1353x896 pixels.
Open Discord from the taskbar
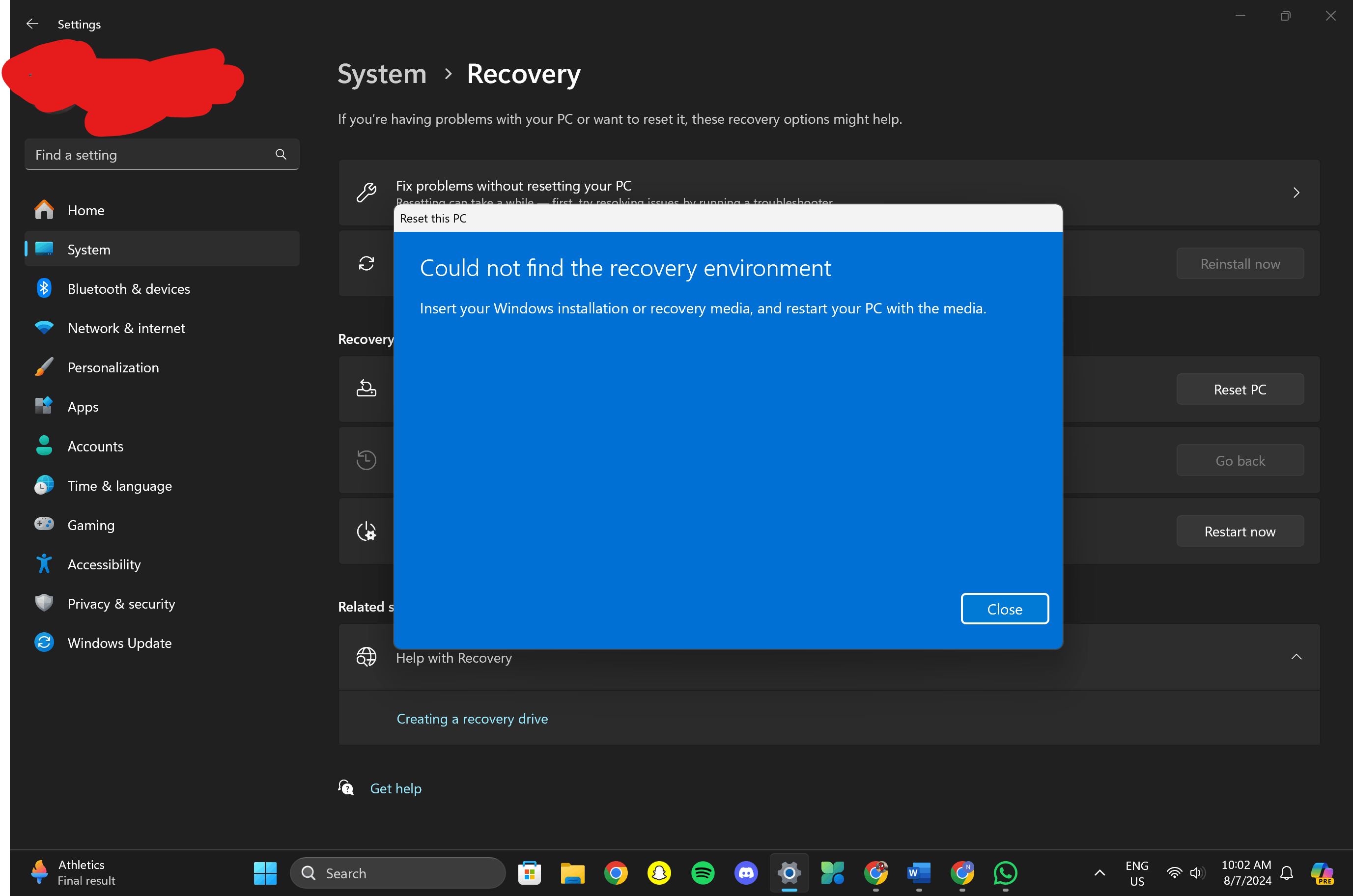pyautogui.click(x=746, y=872)
